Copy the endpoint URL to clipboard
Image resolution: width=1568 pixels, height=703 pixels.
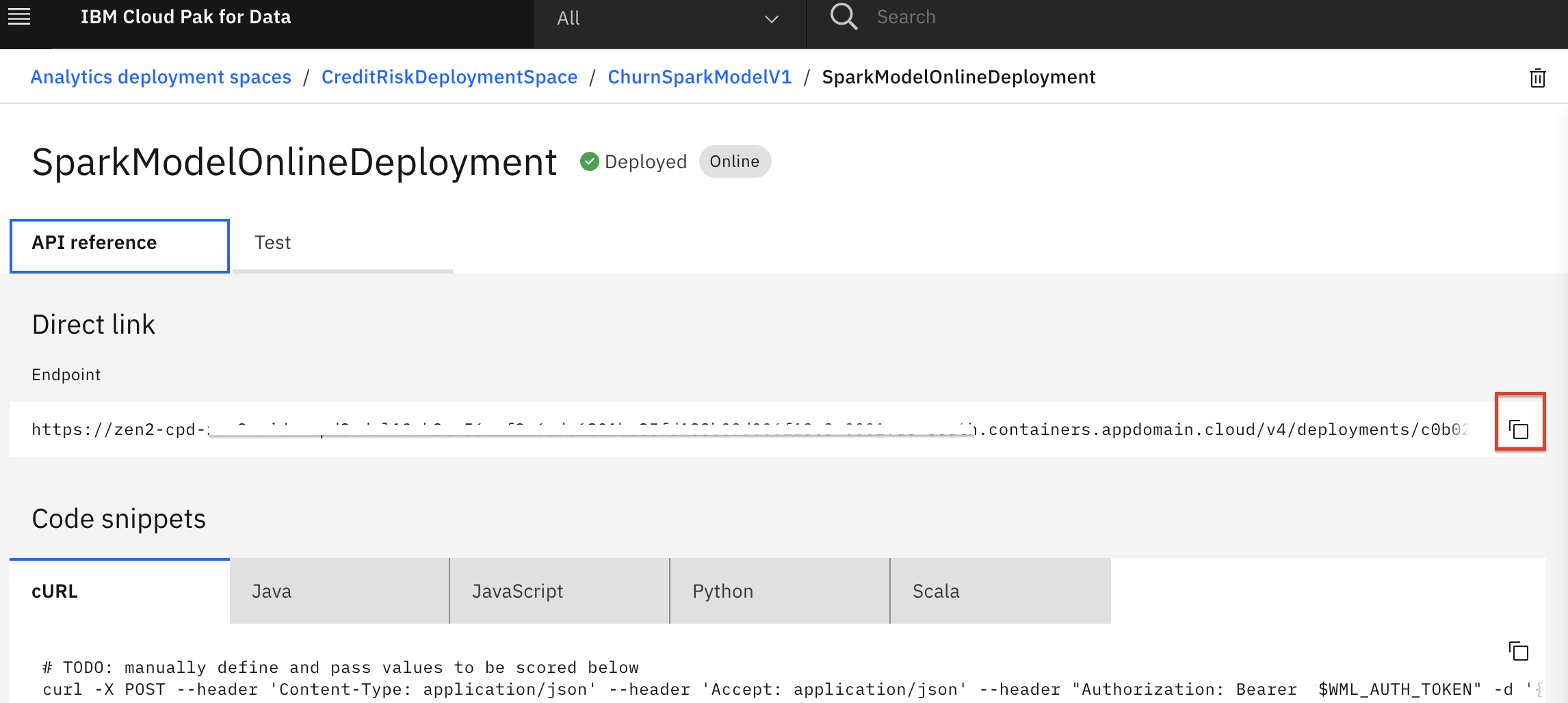coord(1519,429)
